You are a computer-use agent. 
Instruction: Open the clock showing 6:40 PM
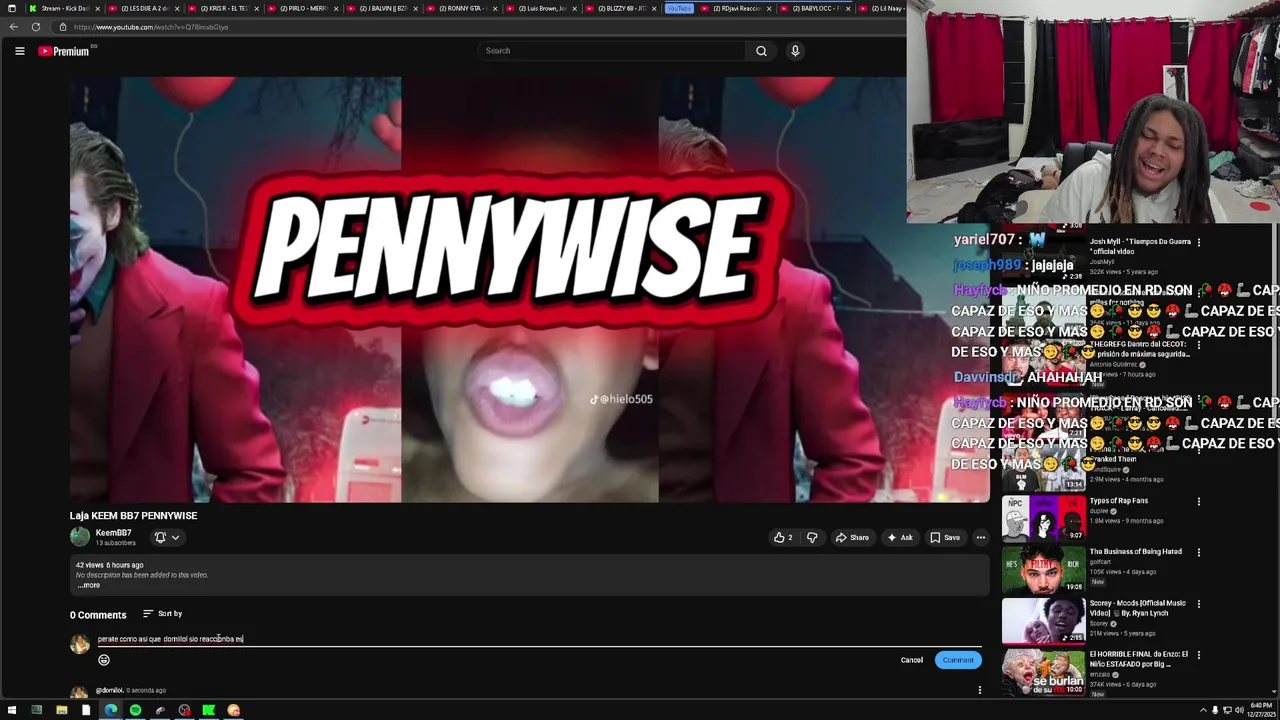pyautogui.click(x=1263, y=710)
